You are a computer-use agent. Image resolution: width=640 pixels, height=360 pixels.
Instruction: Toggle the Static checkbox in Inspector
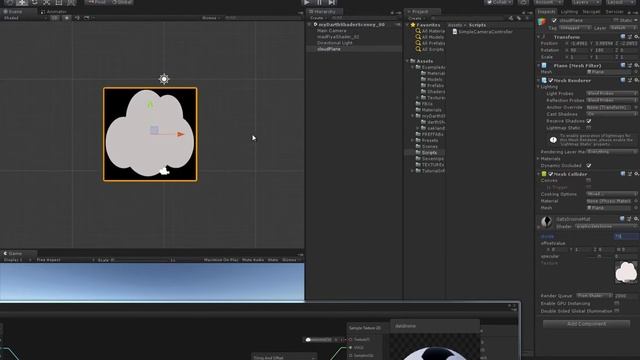(x=616, y=20)
